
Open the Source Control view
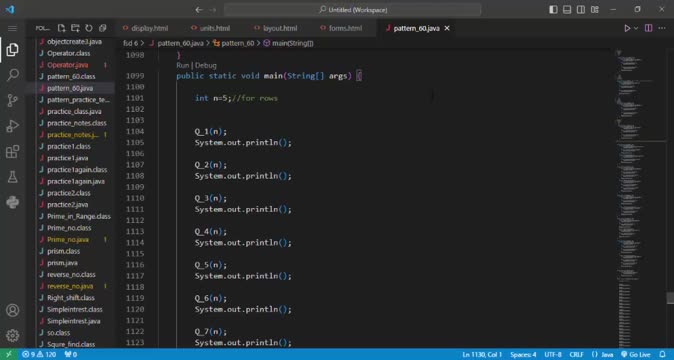click(12, 101)
